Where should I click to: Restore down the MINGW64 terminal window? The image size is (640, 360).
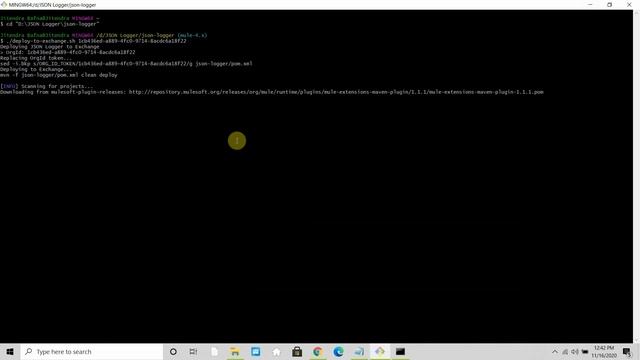[x=609, y=5]
